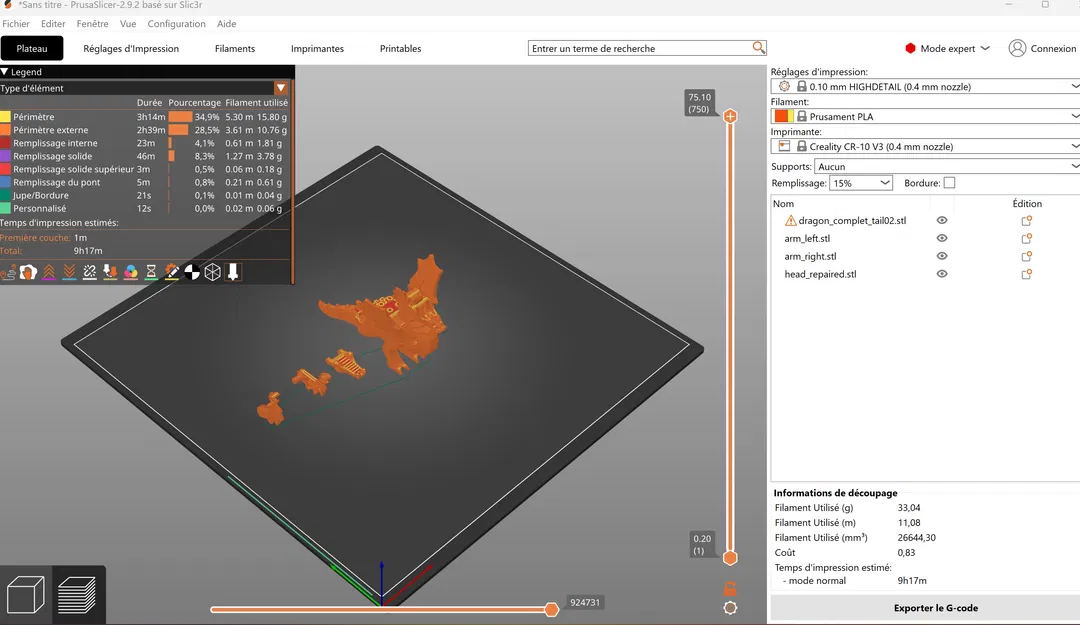Switch to 3D editor view cube icon
Image resolution: width=1080 pixels, height=625 pixels.
(25, 594)
